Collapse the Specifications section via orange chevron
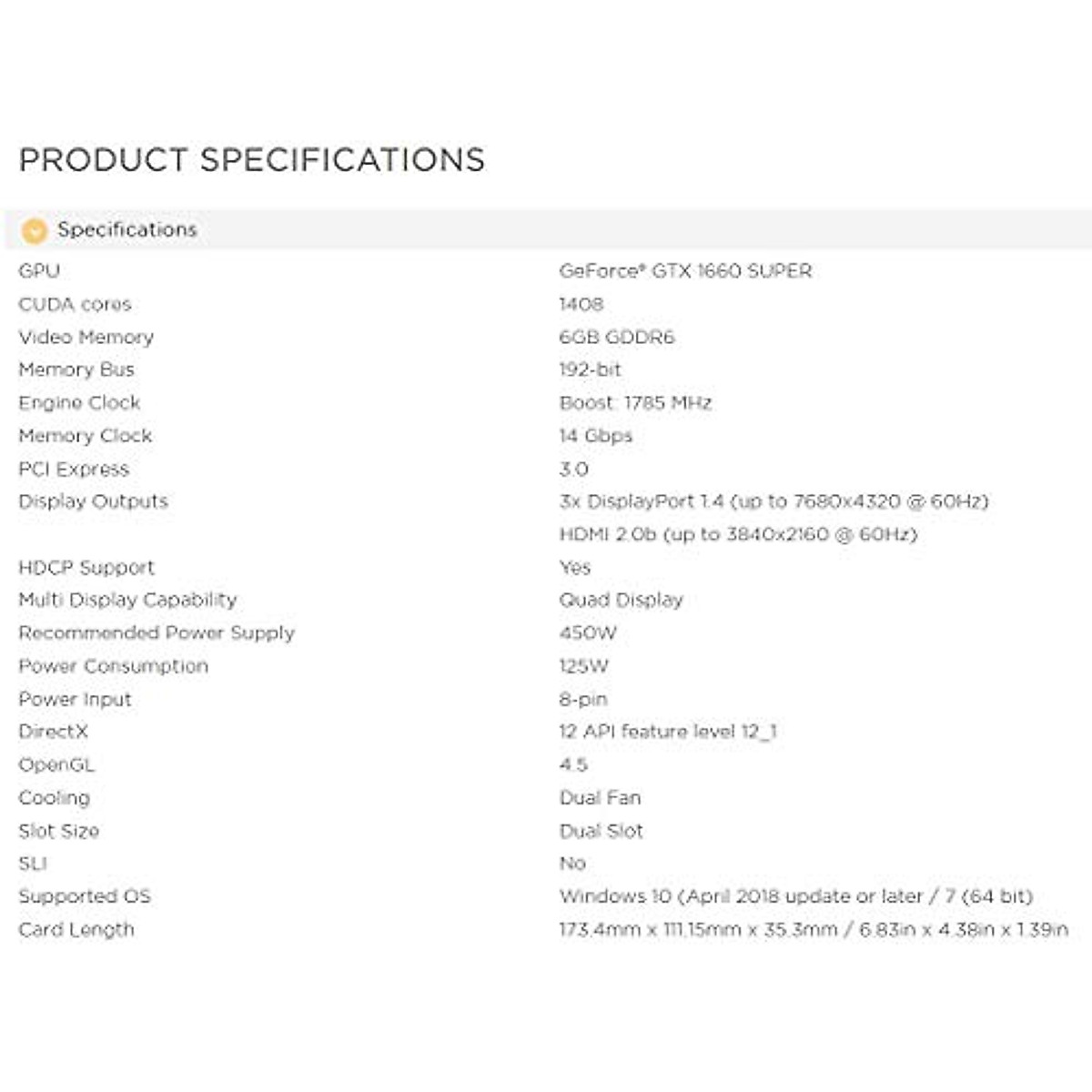The height and width of the screenshot is (1092, 1092). point(34,231)
